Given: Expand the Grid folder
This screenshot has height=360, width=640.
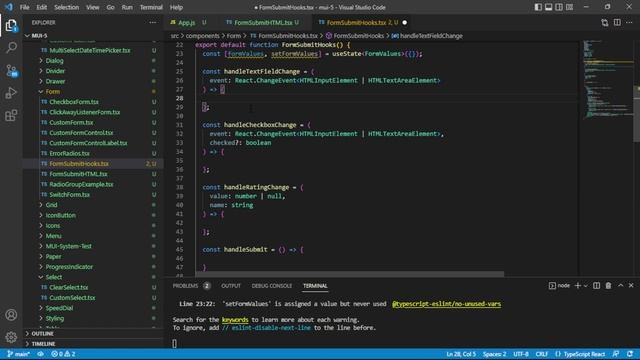Looking at the screenshot, I should pos(51,205).
